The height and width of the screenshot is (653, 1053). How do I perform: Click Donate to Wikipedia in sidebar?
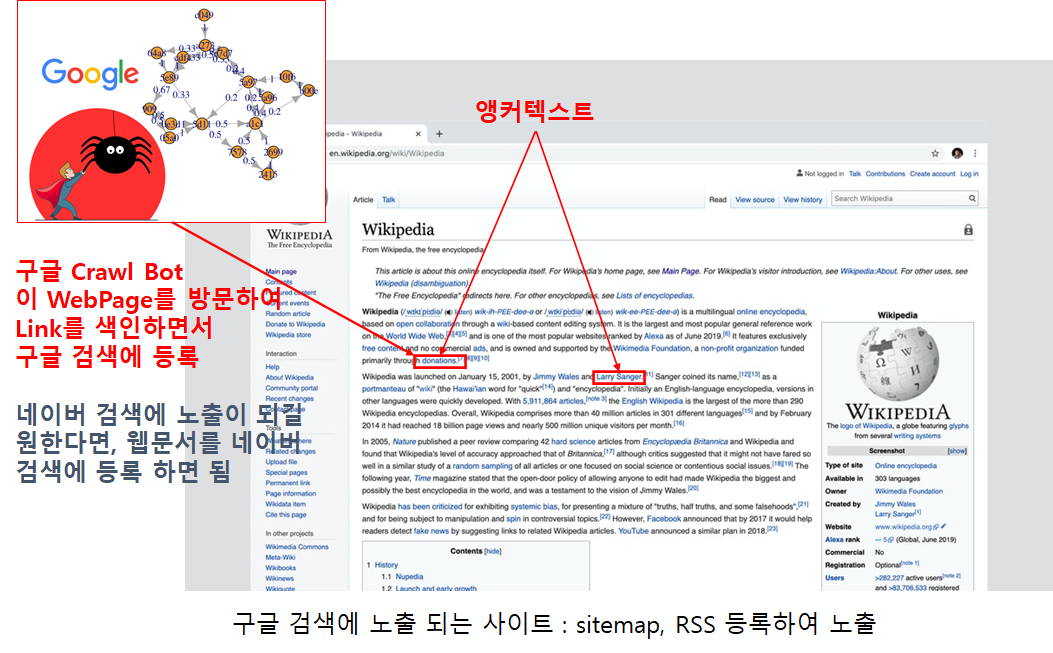[x=295, y=324]
